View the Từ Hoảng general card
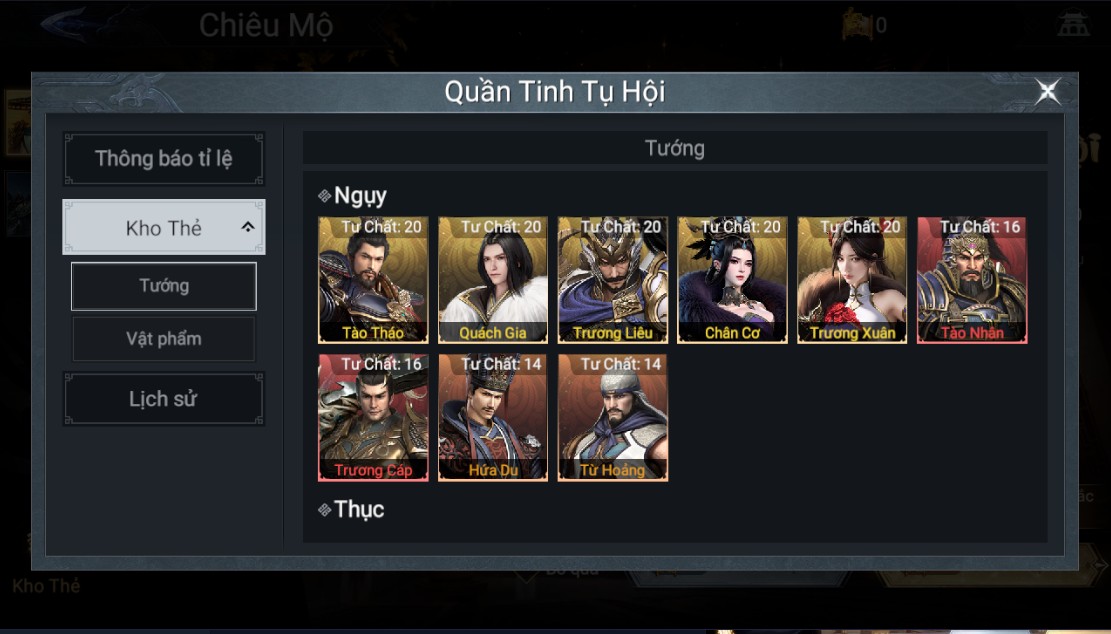This screenshot has height=634, width=1111. (612, 417)
